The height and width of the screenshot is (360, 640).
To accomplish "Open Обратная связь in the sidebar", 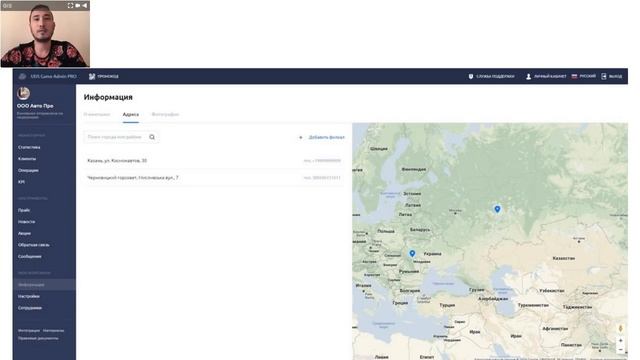I will coord(33,245).
